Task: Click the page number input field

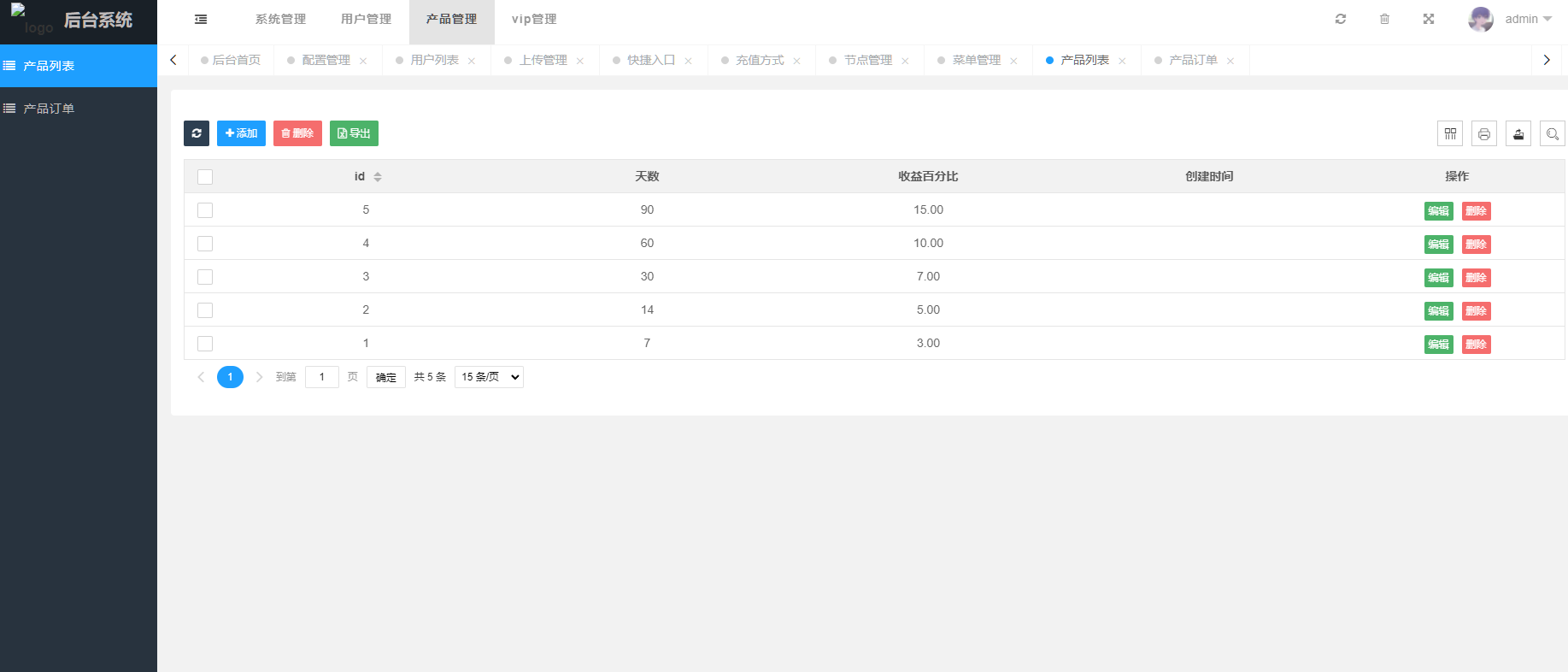Action: (x=322, y=377)
